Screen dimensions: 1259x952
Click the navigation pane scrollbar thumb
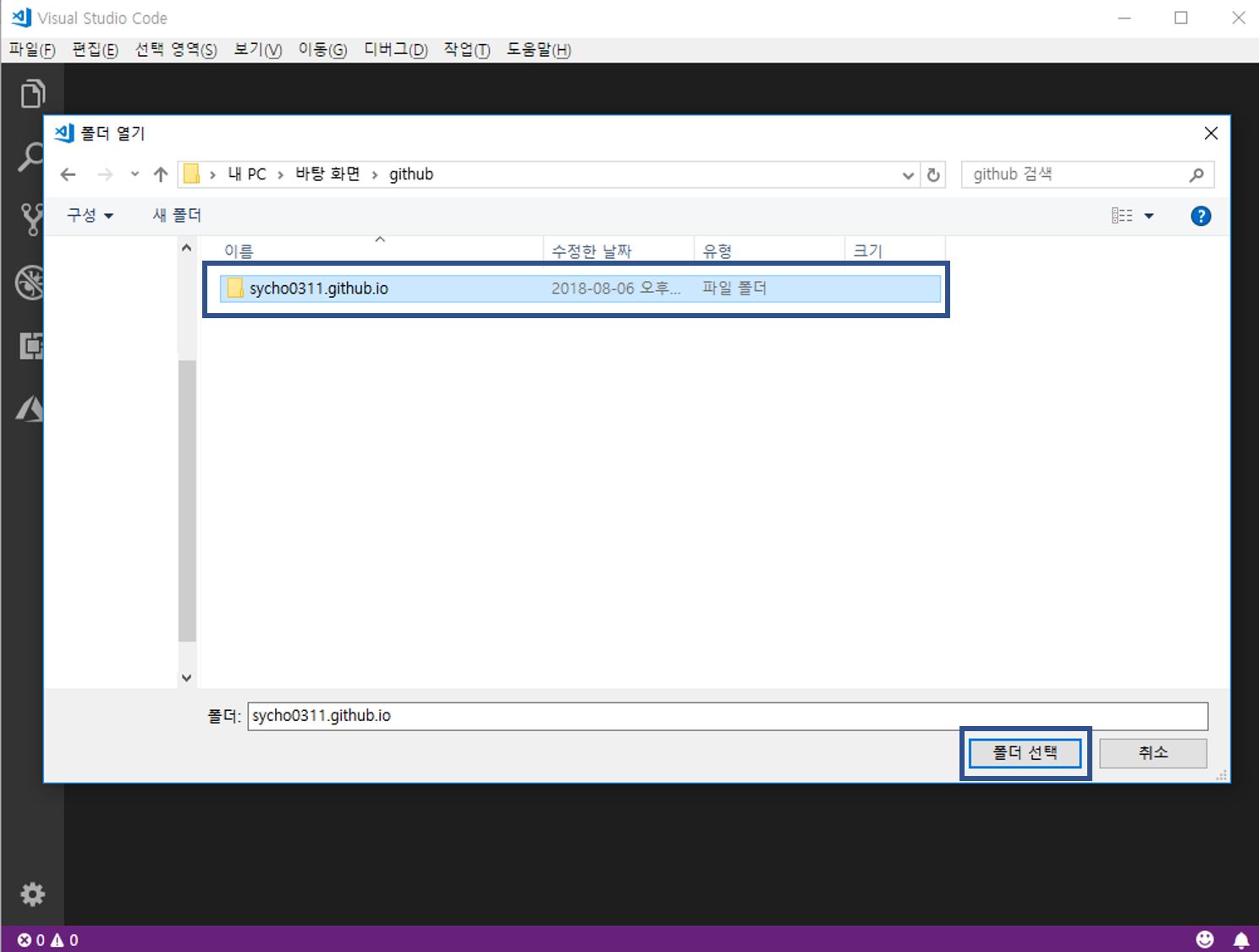pyautogui.click(x=187, y=501)
